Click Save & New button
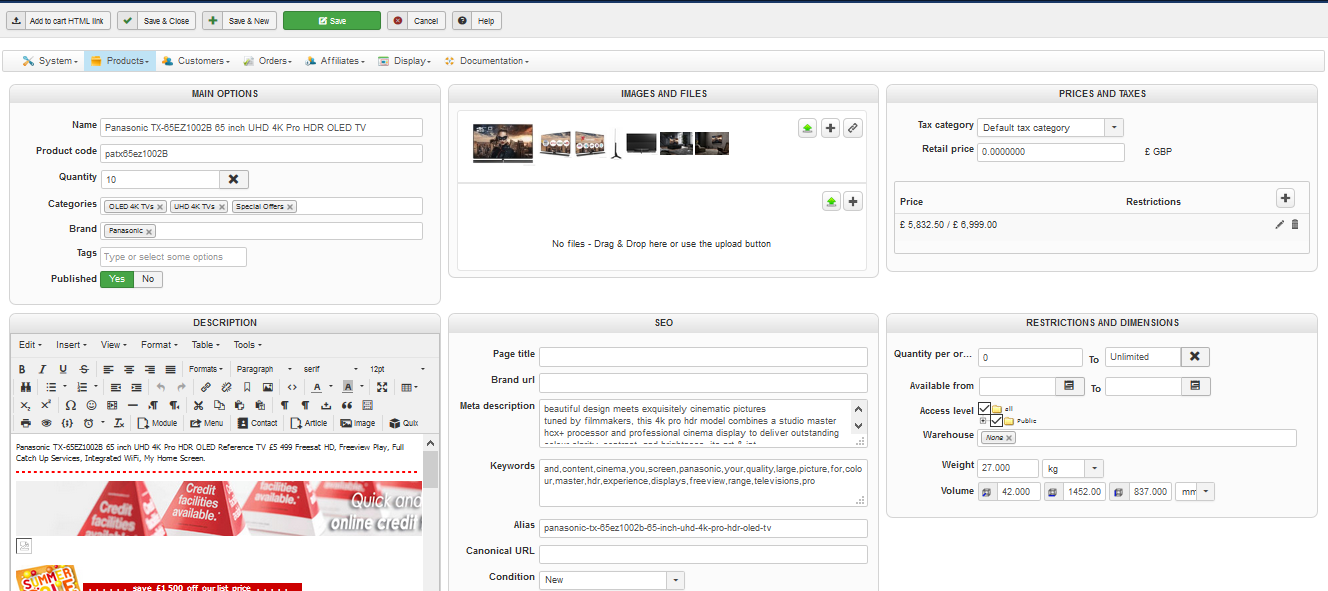The height and width of the screenshot is (591, 1328). pyautogui.click(x=239, y=21)
